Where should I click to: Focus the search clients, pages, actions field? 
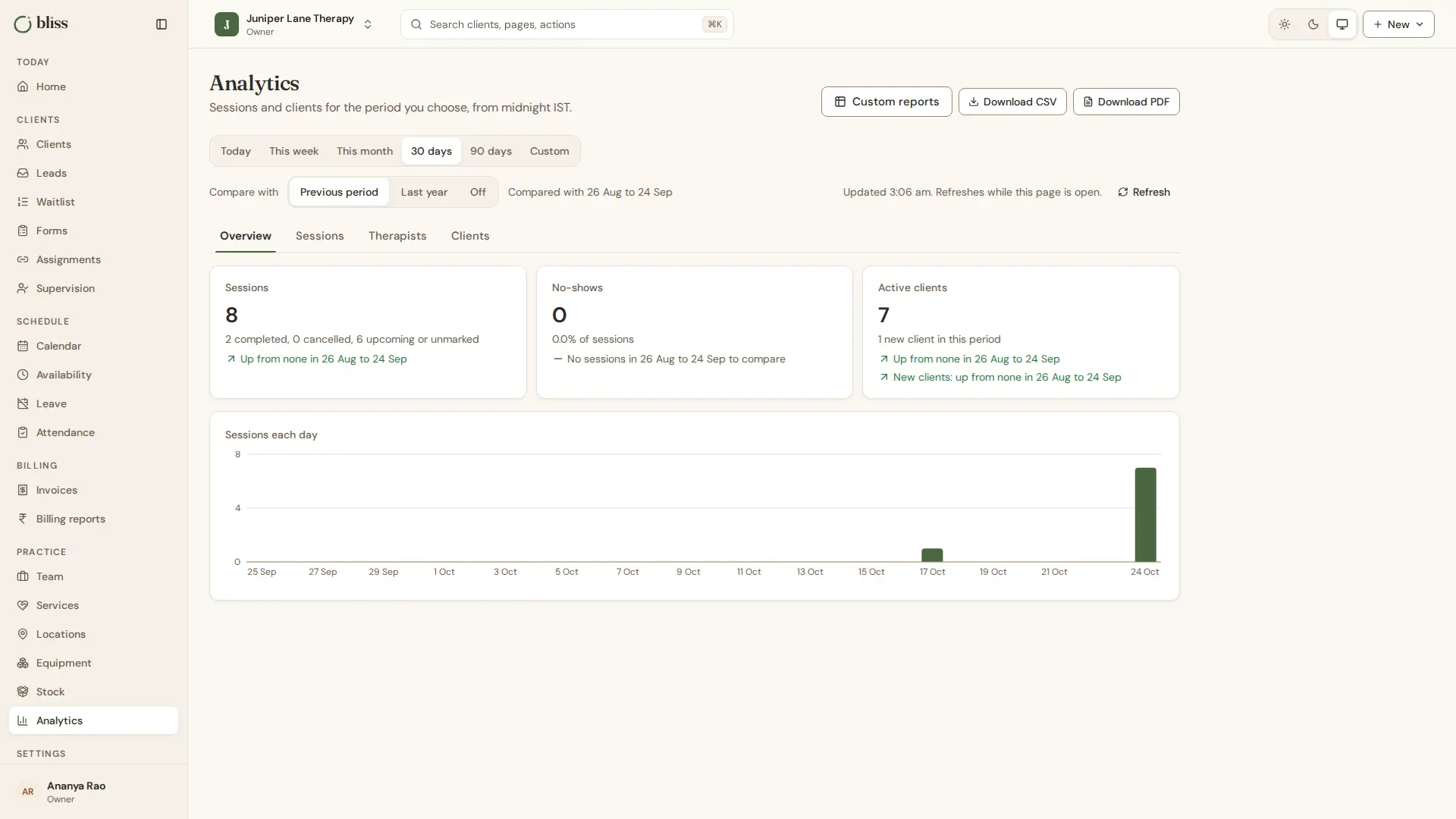tap(566, 24)
